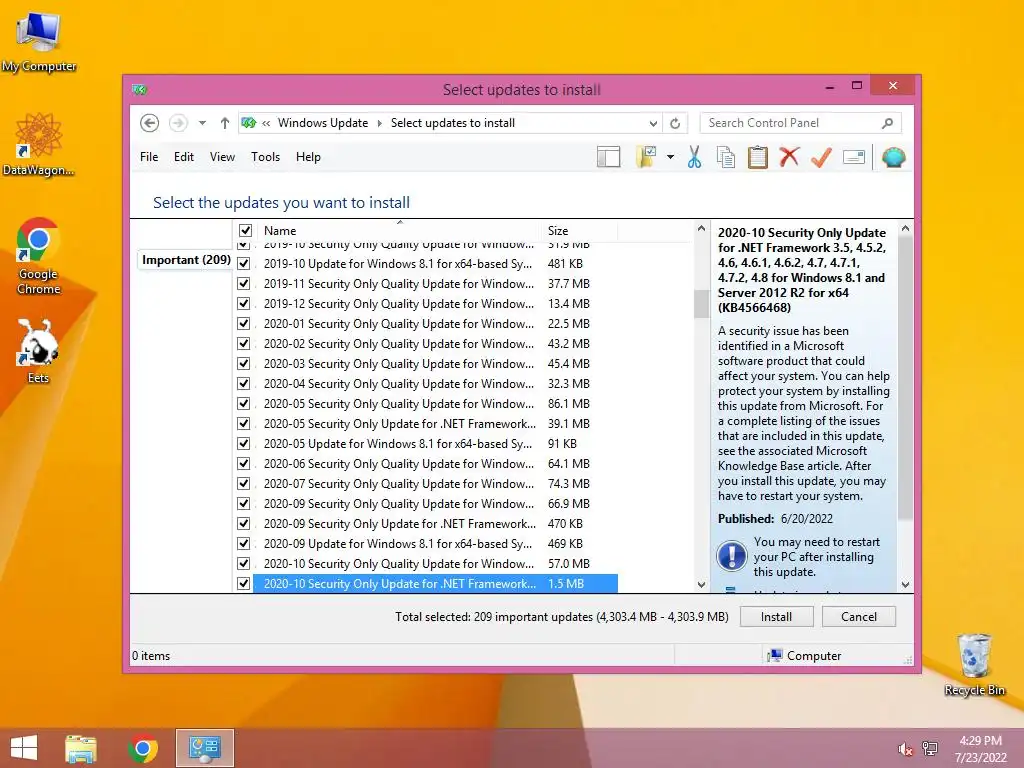Click the network tray icon
This screenshot has height=768, width=1024.
pos(929,749)
